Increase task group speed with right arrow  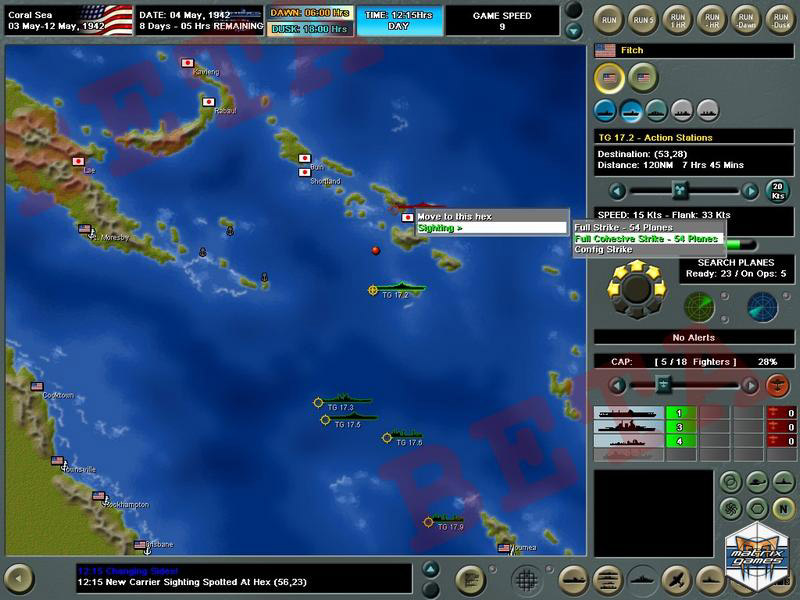(x=750, y=191)
